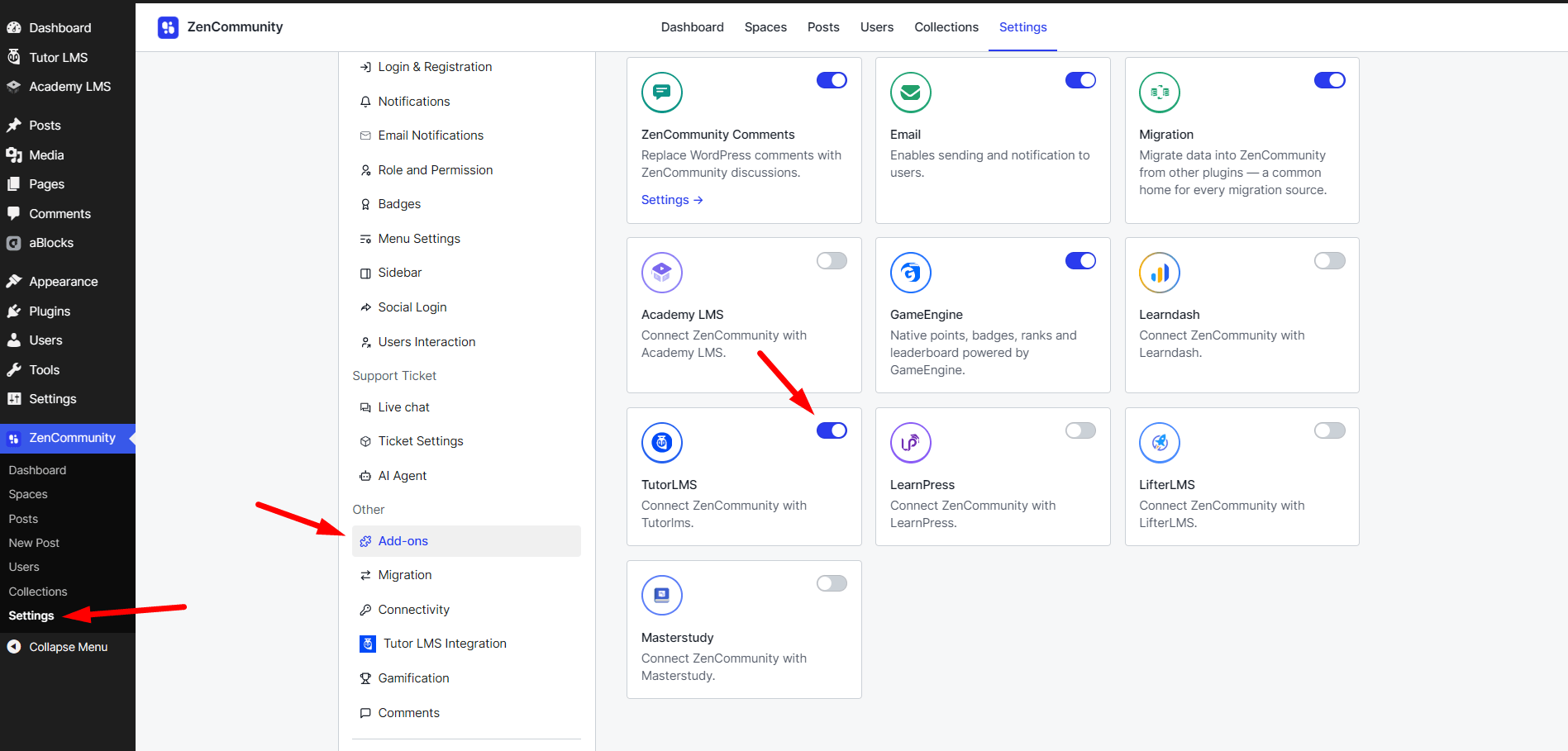Enable the Masterstudy add-on toggle
Viewport: 1568px width, 751px height.
click(x=832, y=583)
